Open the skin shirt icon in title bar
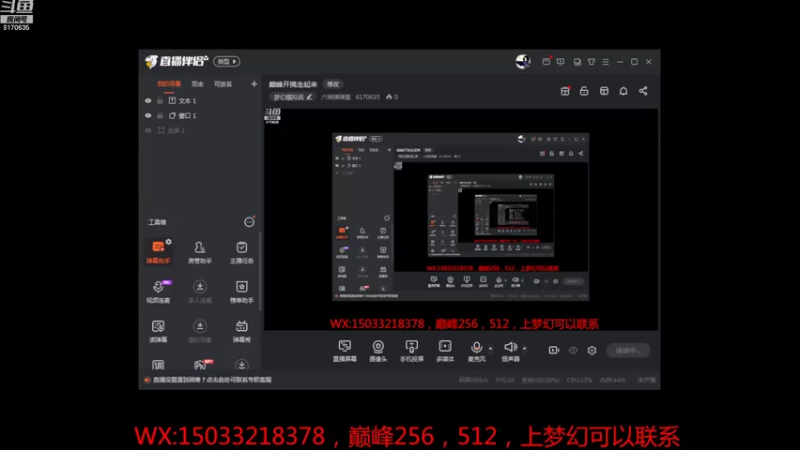This screenshot has height=450, width=800. (x=591, y=62)
